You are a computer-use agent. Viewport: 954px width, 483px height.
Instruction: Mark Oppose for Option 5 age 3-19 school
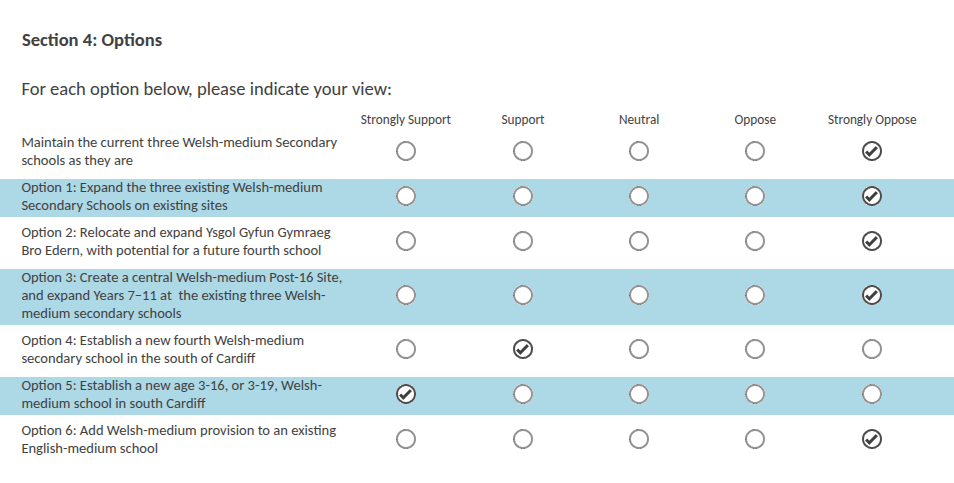click(x=755, y=394)
